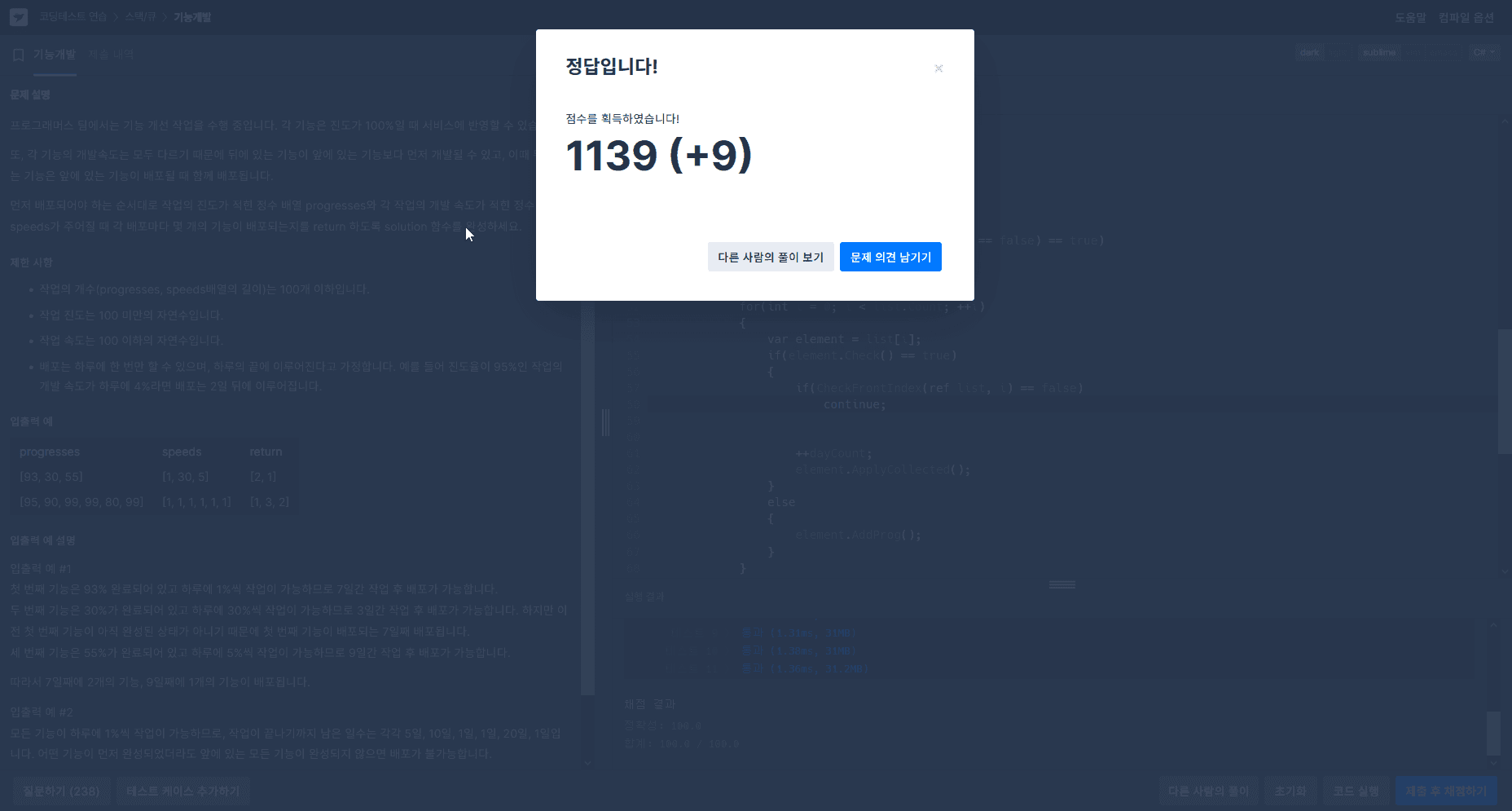Click the [93, 30, 55] progresses cell
1512x811 pixels.
click(x=51, y=477)
